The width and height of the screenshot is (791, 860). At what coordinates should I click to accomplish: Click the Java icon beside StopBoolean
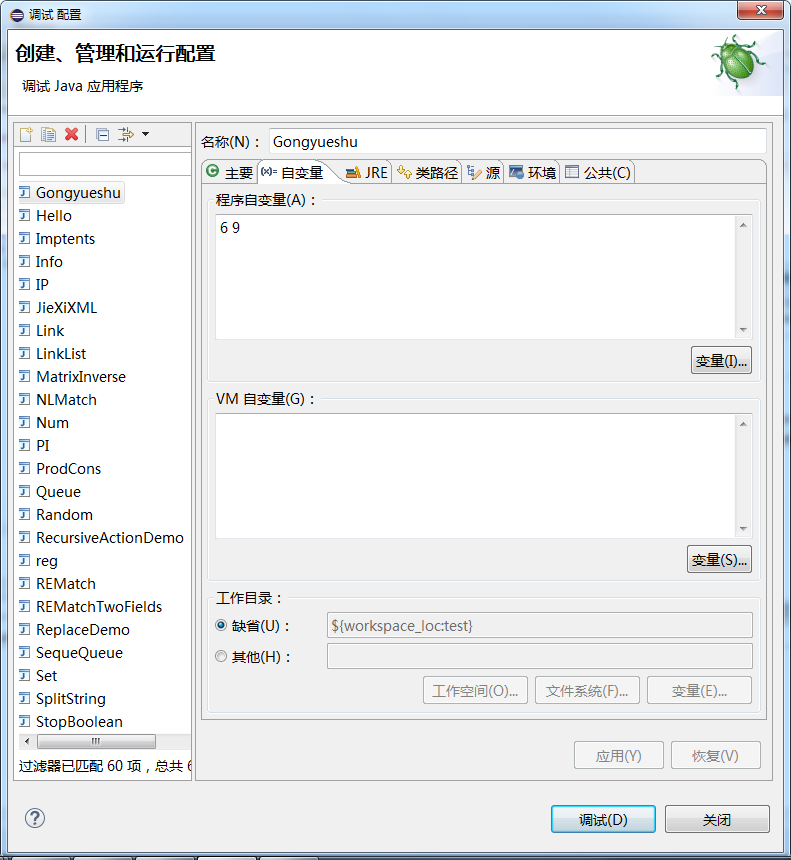[x=25, y=721]
